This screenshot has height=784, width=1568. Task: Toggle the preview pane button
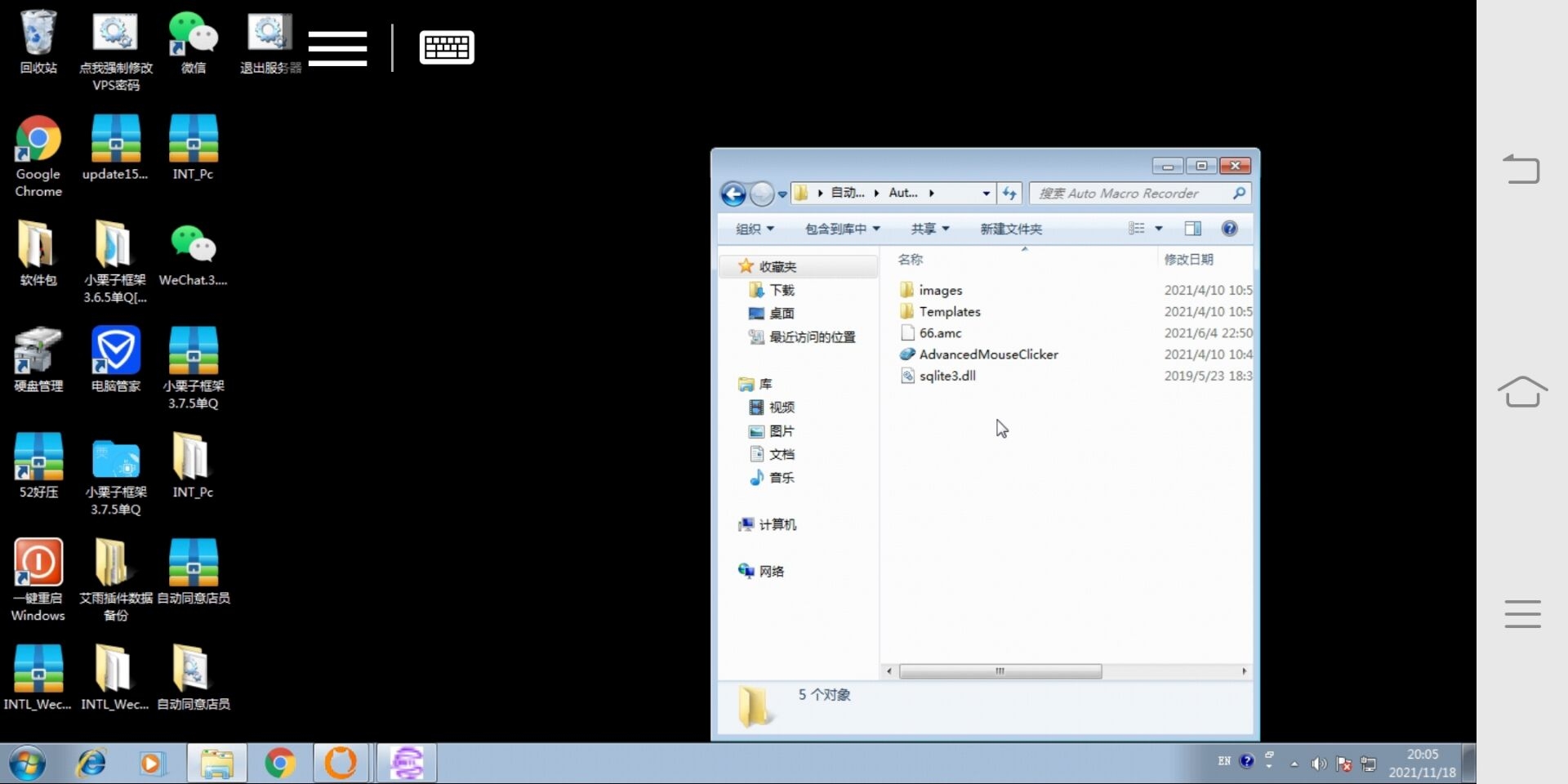(x=1192, y=229)
